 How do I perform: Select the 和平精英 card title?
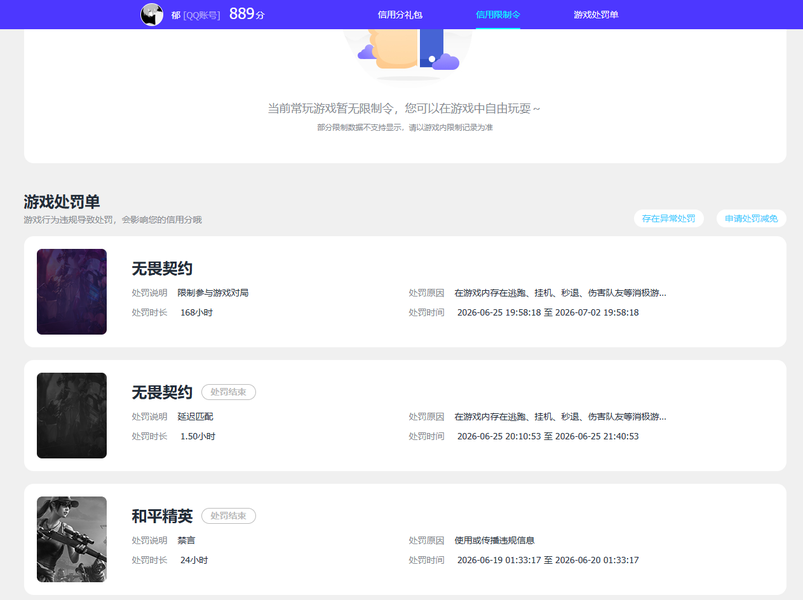click(162, 516)
